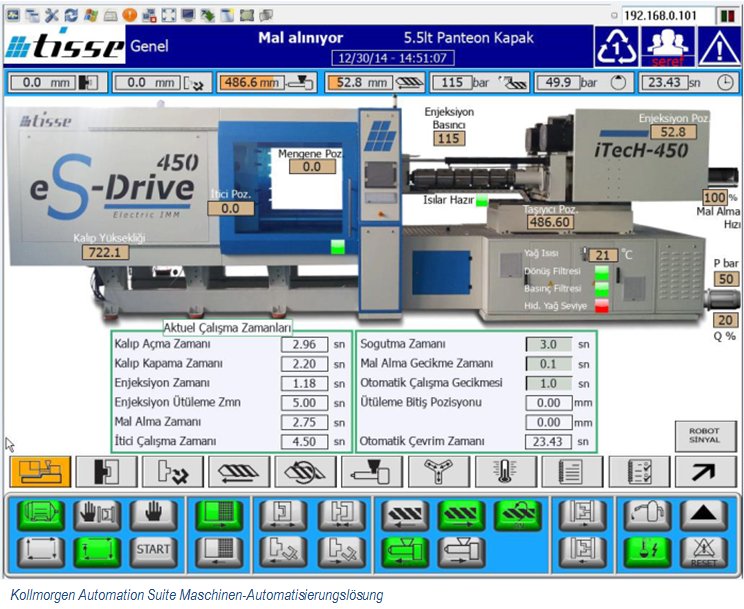
Task: Click the ROBOT SINYAL button
Action: point(705,436)
